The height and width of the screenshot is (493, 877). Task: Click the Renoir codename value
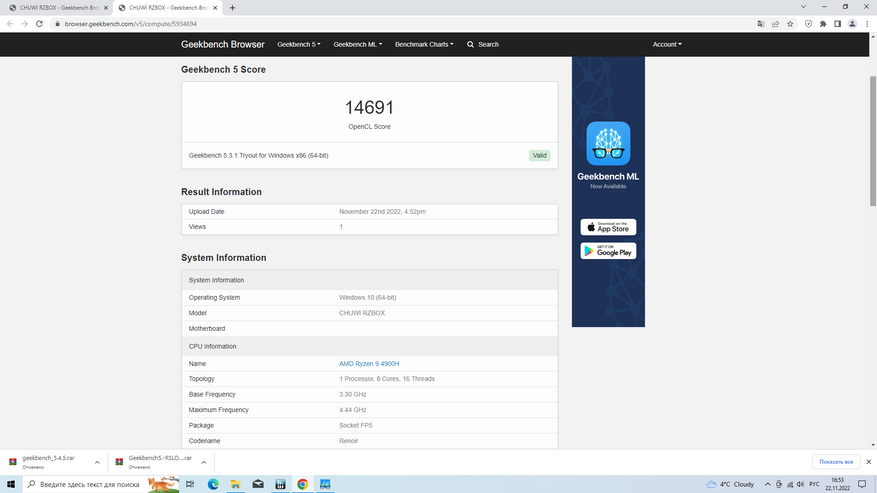click(x=348, y=441)
